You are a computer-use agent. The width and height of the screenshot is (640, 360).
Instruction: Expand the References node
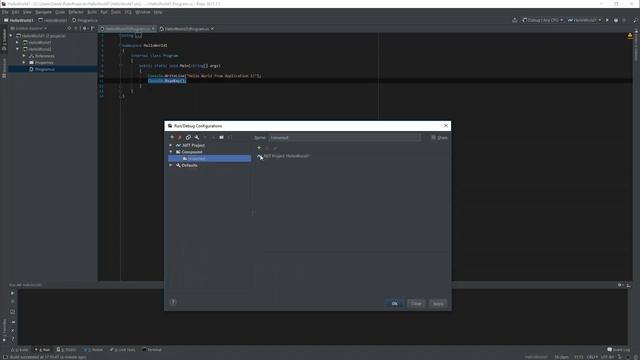24,56
